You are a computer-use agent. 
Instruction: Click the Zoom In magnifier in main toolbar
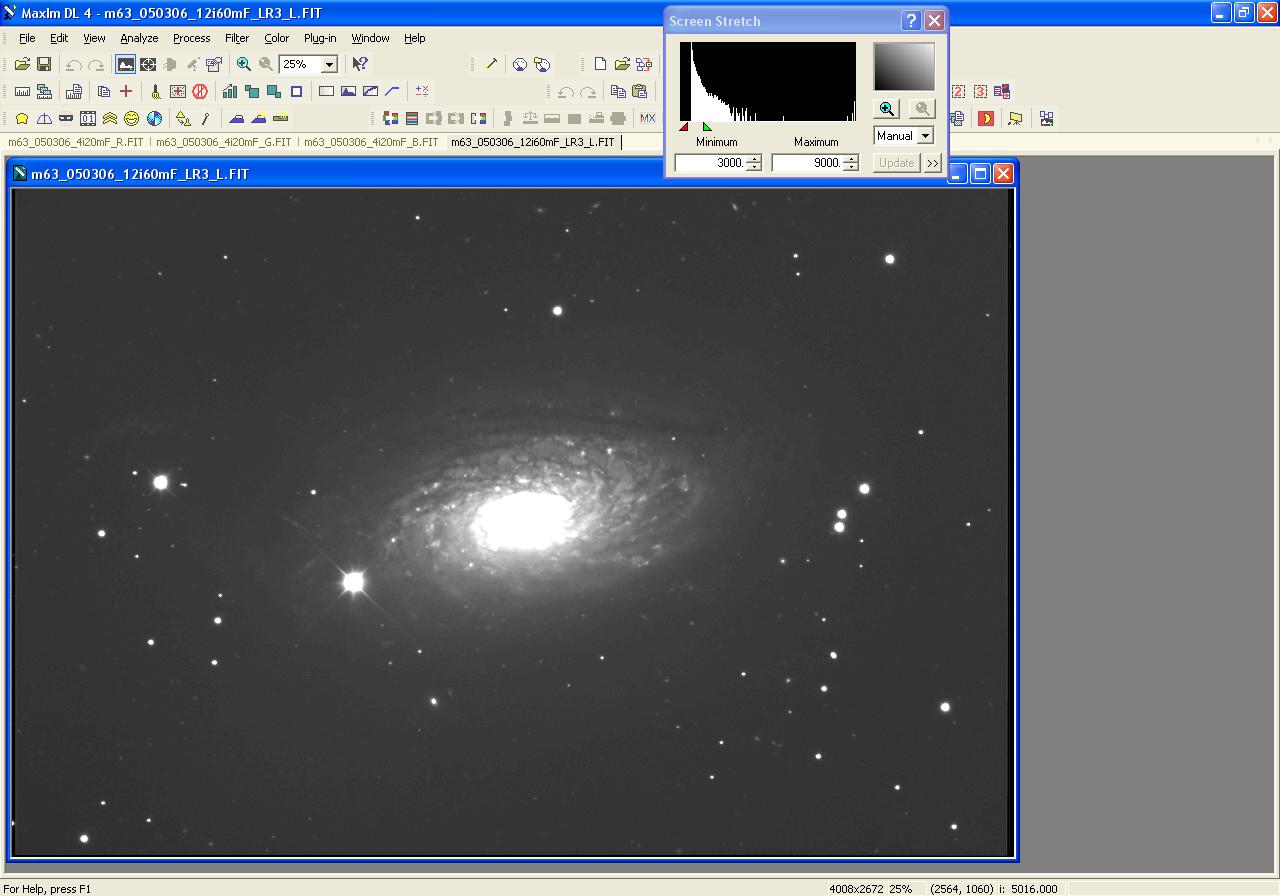(x=243, y=64)
